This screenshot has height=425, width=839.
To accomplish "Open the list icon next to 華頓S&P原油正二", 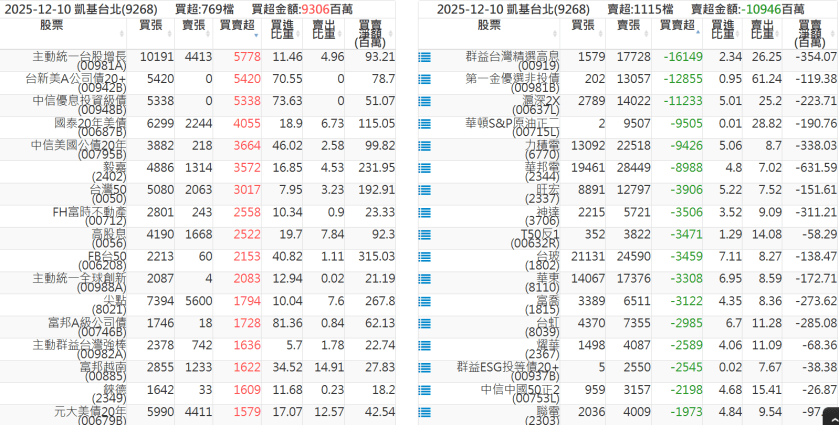I will (424, 123).
